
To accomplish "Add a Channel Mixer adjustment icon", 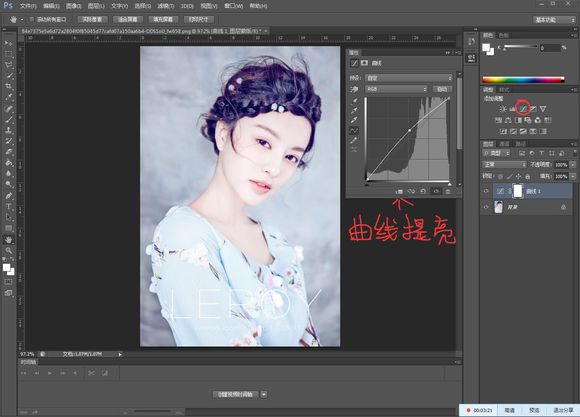I will 538,120.
